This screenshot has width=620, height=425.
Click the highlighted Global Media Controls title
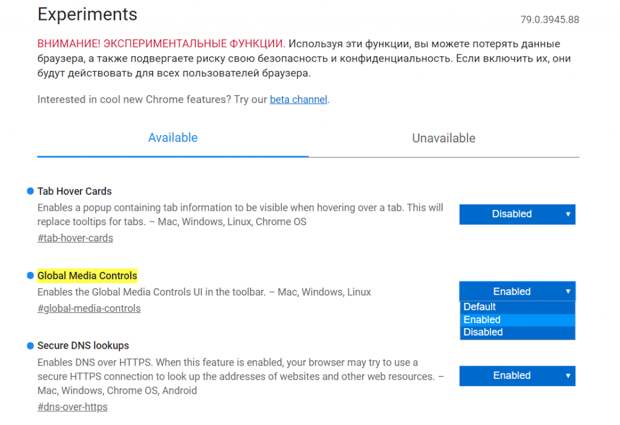tap(87, 276)
